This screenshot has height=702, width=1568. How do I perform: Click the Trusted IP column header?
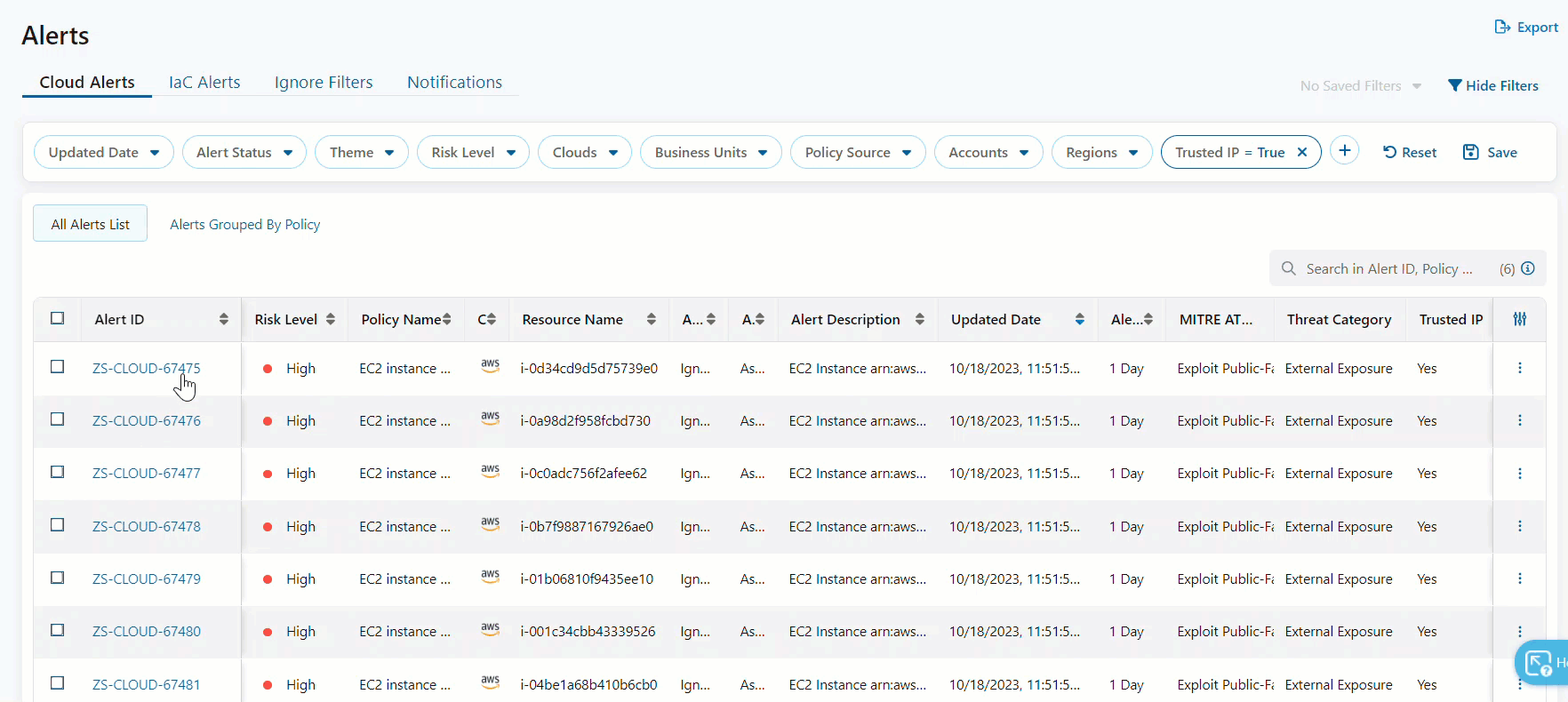pyautogui.click(x=1451, y=319)
